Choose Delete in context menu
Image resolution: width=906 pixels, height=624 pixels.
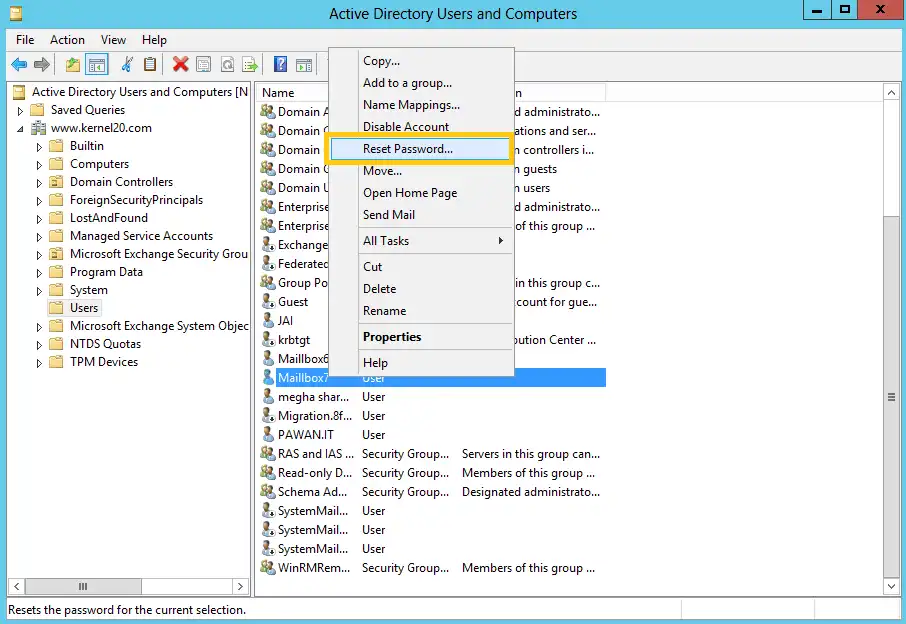421,289
